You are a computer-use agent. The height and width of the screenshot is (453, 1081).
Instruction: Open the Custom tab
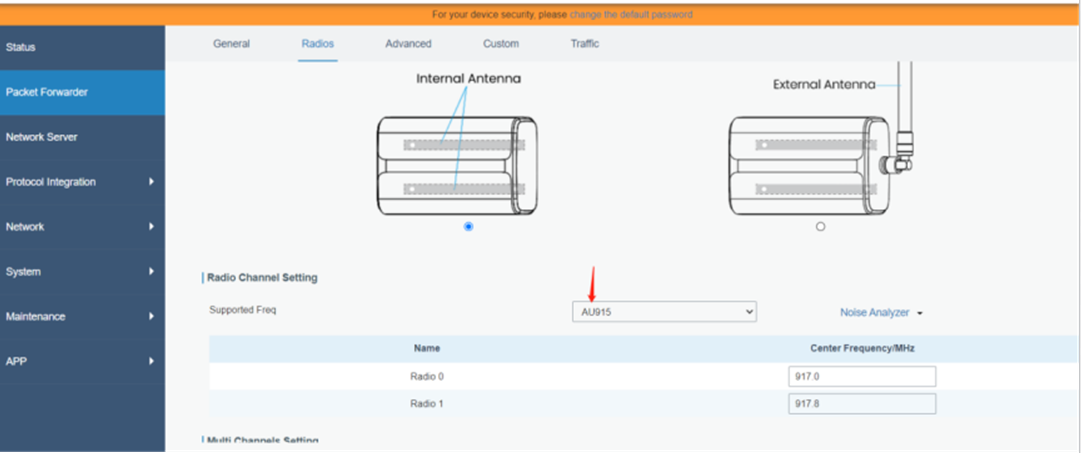[501, 43]
